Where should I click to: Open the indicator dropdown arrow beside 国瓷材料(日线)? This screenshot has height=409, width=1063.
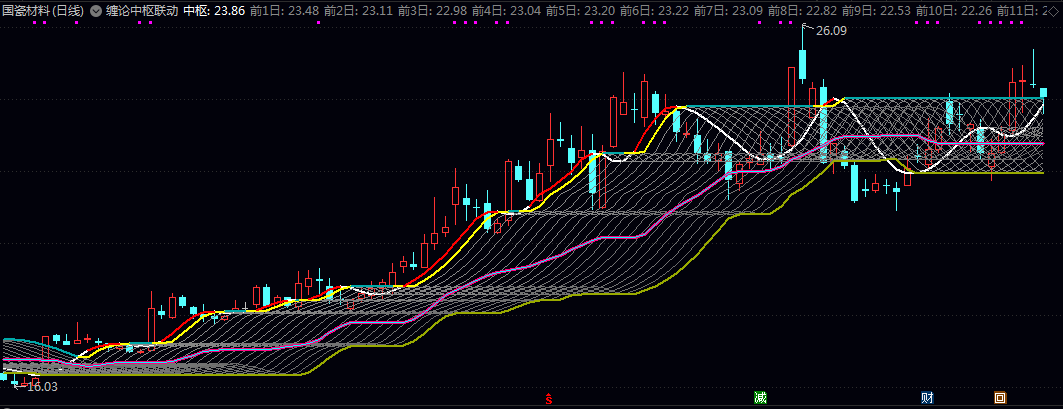(95, 11)
